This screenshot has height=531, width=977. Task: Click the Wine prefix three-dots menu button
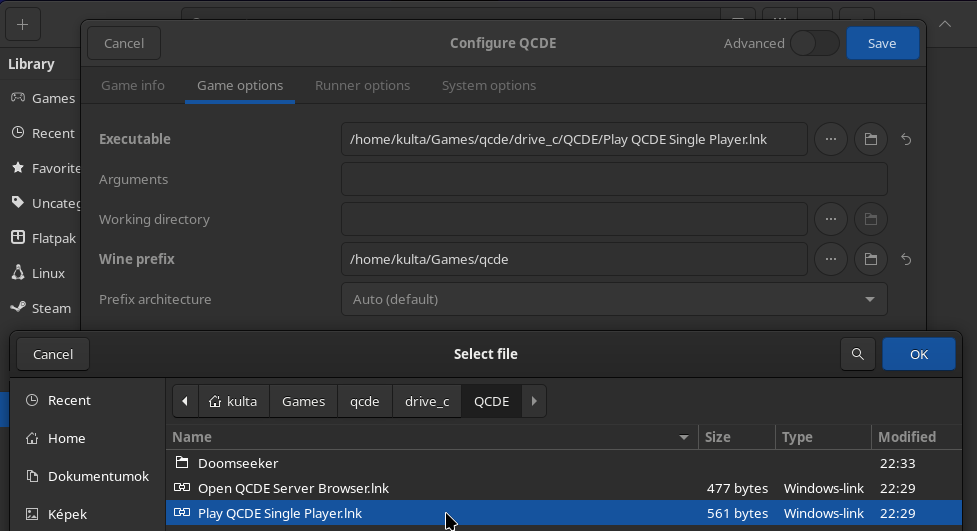point(830,259)
